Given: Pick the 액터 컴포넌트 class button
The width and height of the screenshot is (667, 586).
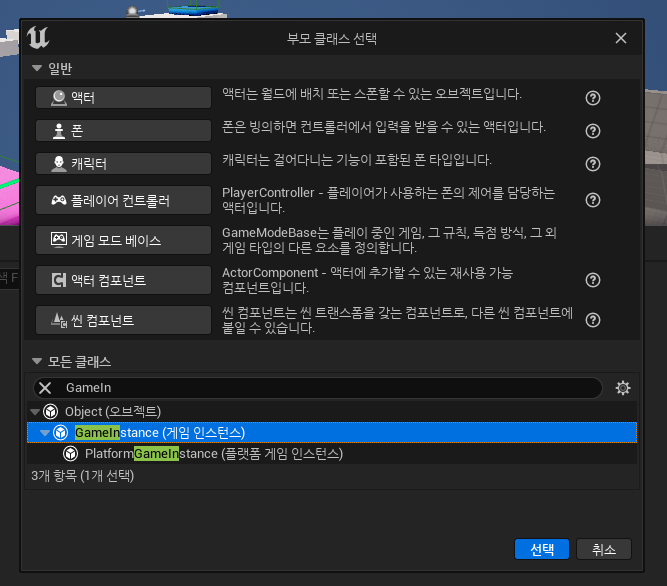Looking at the screenshot, I should (x=123, y=280).
